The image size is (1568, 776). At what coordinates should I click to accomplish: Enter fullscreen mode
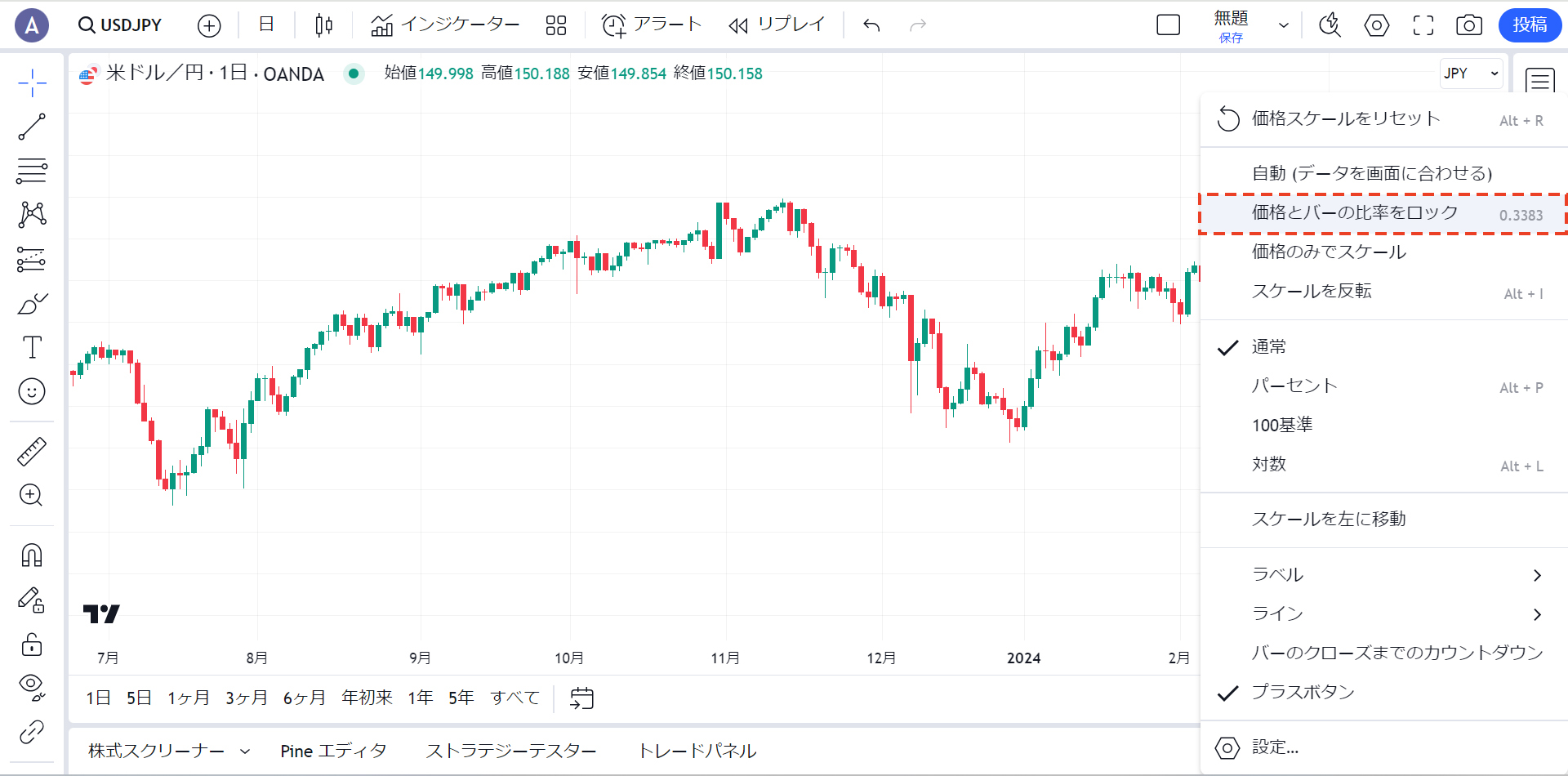pos(1423,25)
